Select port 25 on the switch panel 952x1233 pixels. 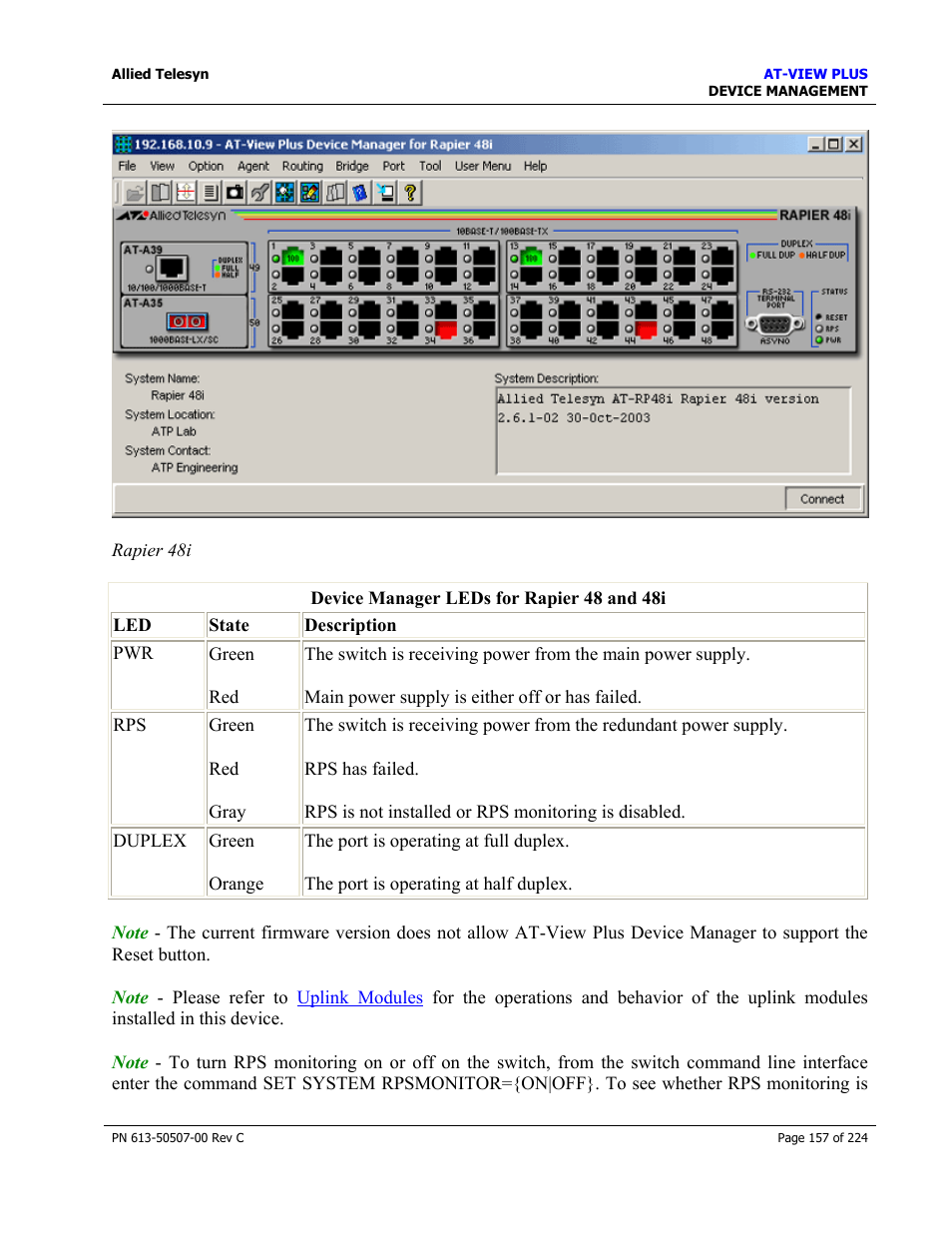click(x=293, y=310)
